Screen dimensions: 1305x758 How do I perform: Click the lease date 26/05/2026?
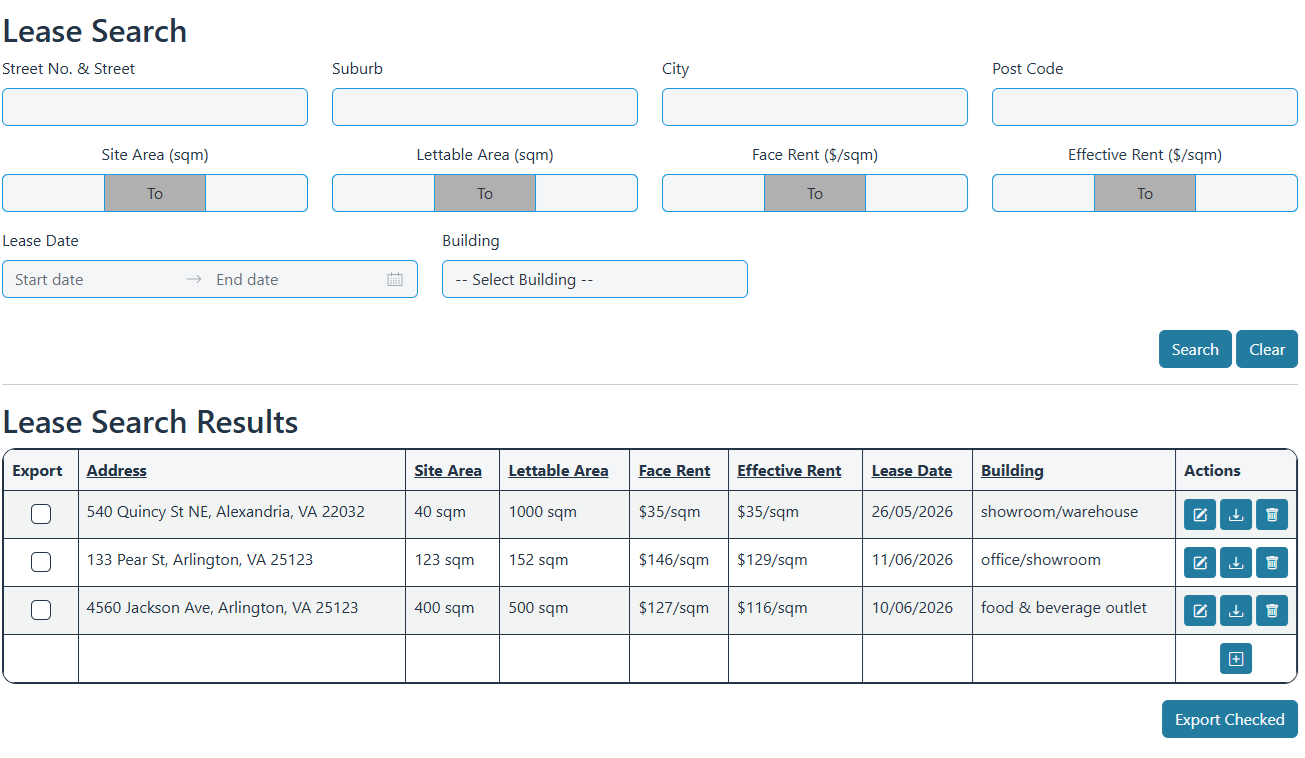912,512
